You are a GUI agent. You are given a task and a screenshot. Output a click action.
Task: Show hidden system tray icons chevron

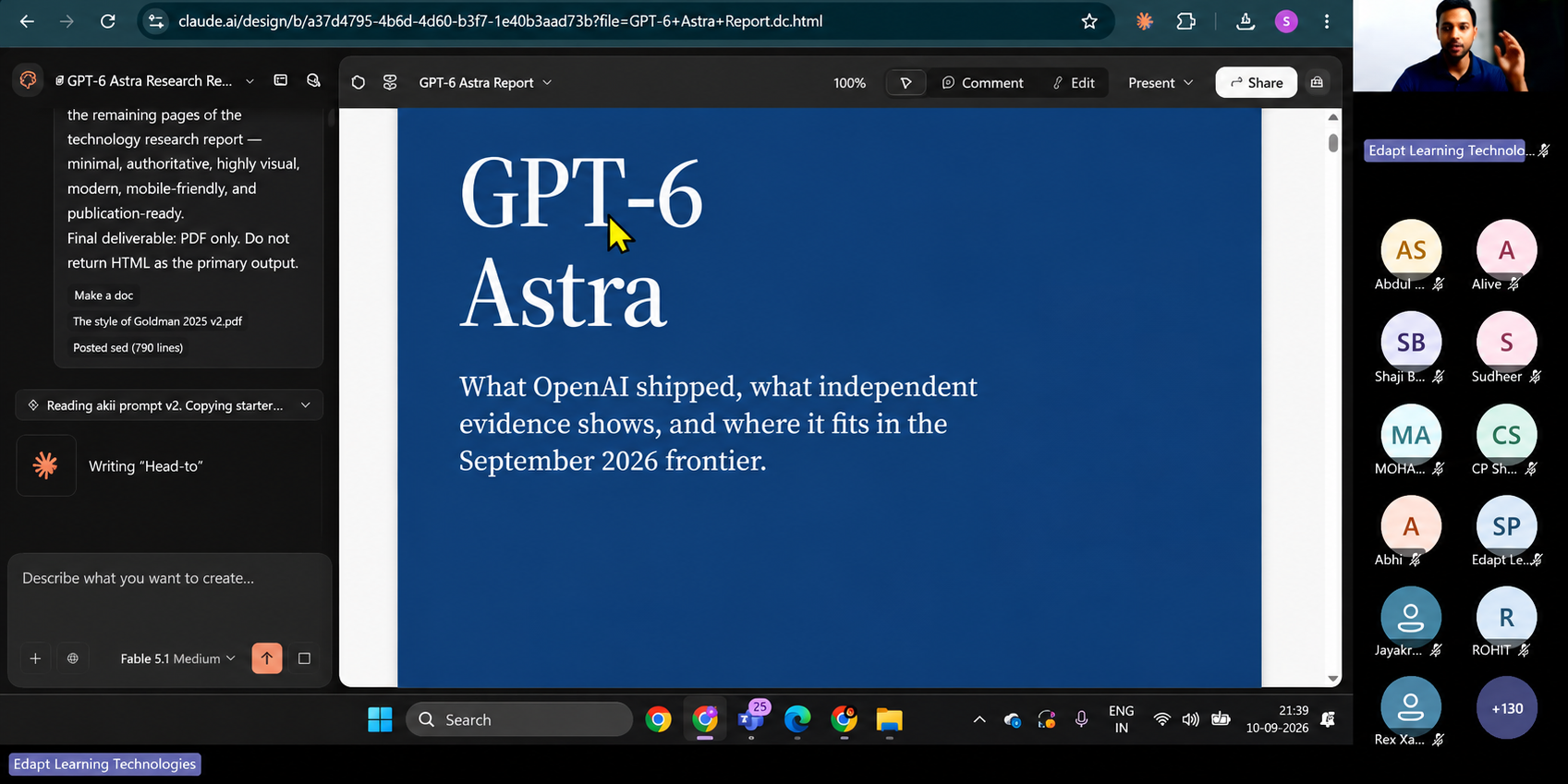[979, 719]
